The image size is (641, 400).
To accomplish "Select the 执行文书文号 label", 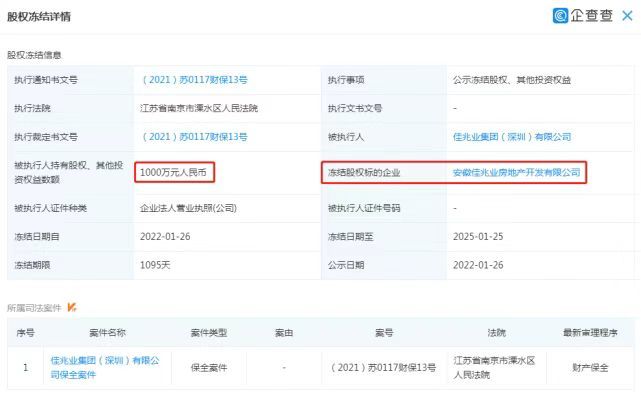I will pyautogui.click(x=355, y=108).
